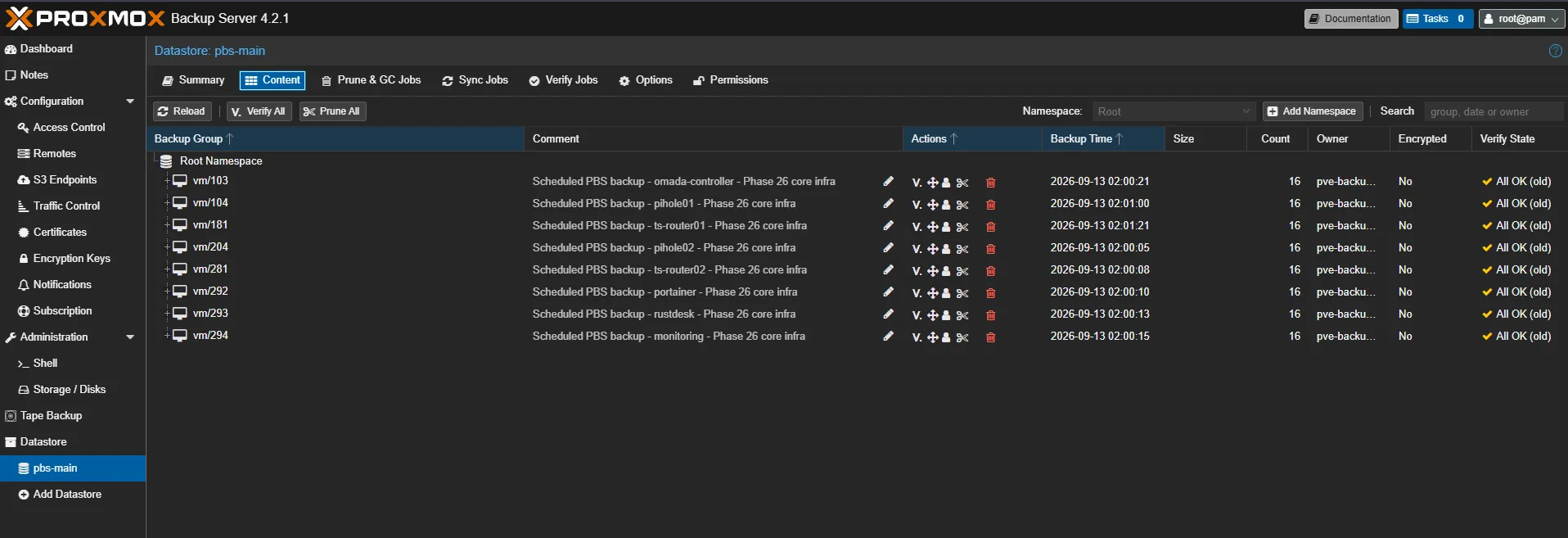Expand vm/103 backup group

point(167,180)
